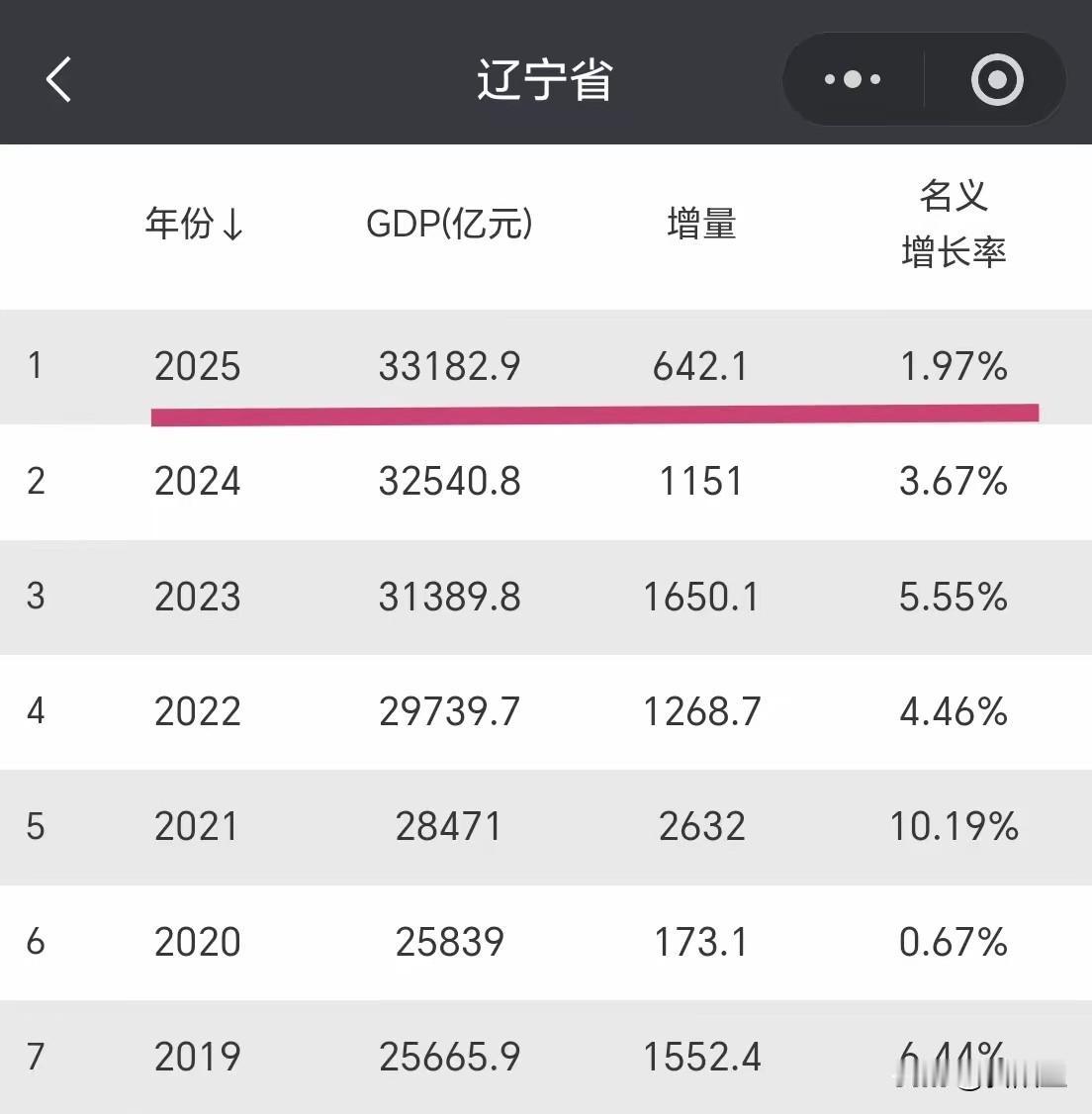Tap the circular close capsule button

coord(997,79)
